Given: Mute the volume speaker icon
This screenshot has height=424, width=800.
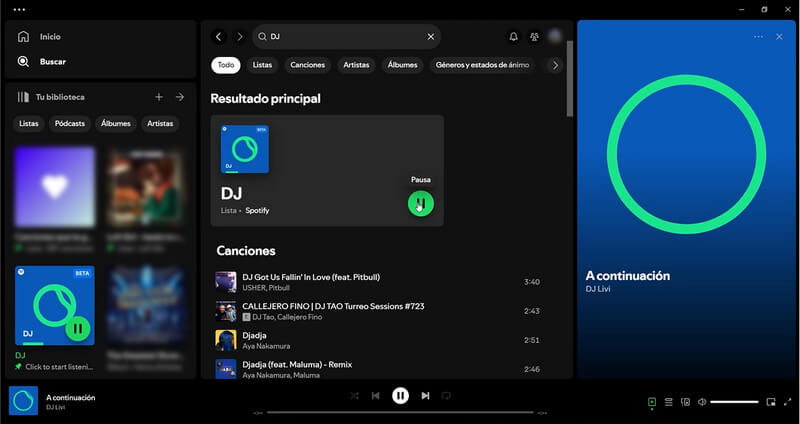Looking at the screenshot, I should coord(702,402).
